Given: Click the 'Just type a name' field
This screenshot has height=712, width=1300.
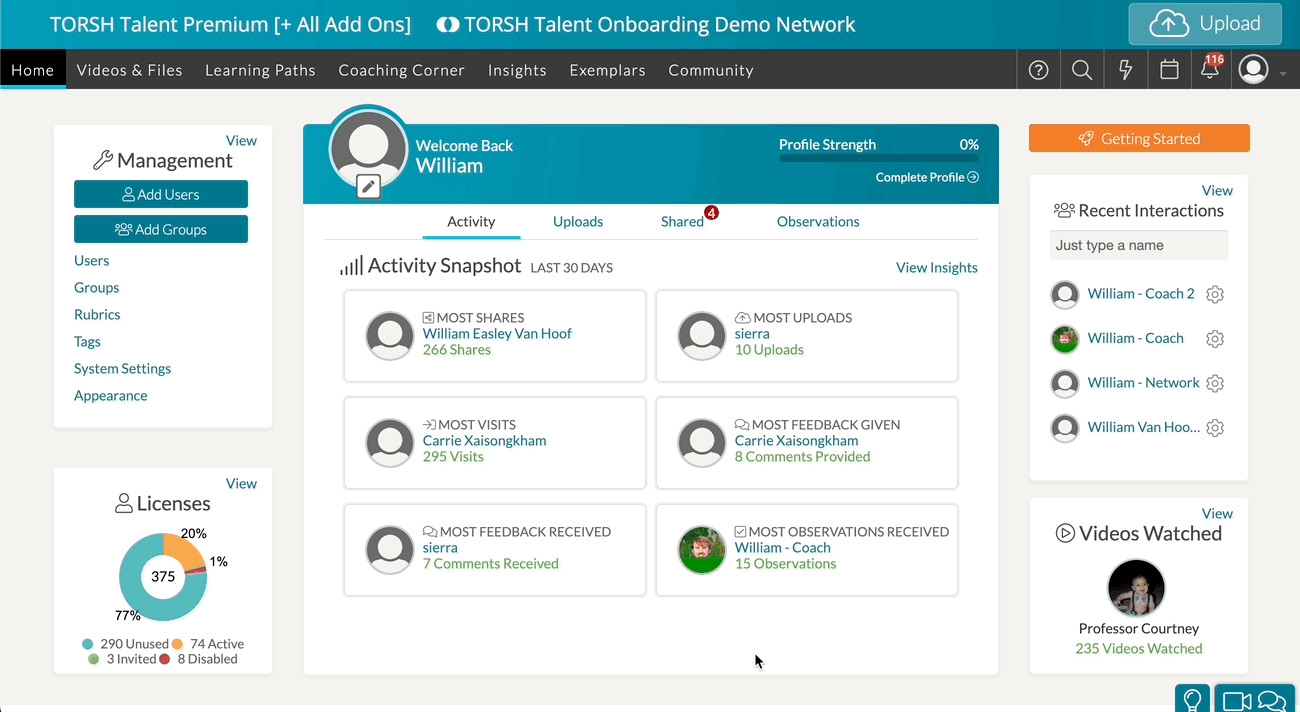Looking at the screenshot, I should (x=1138, y=245).
